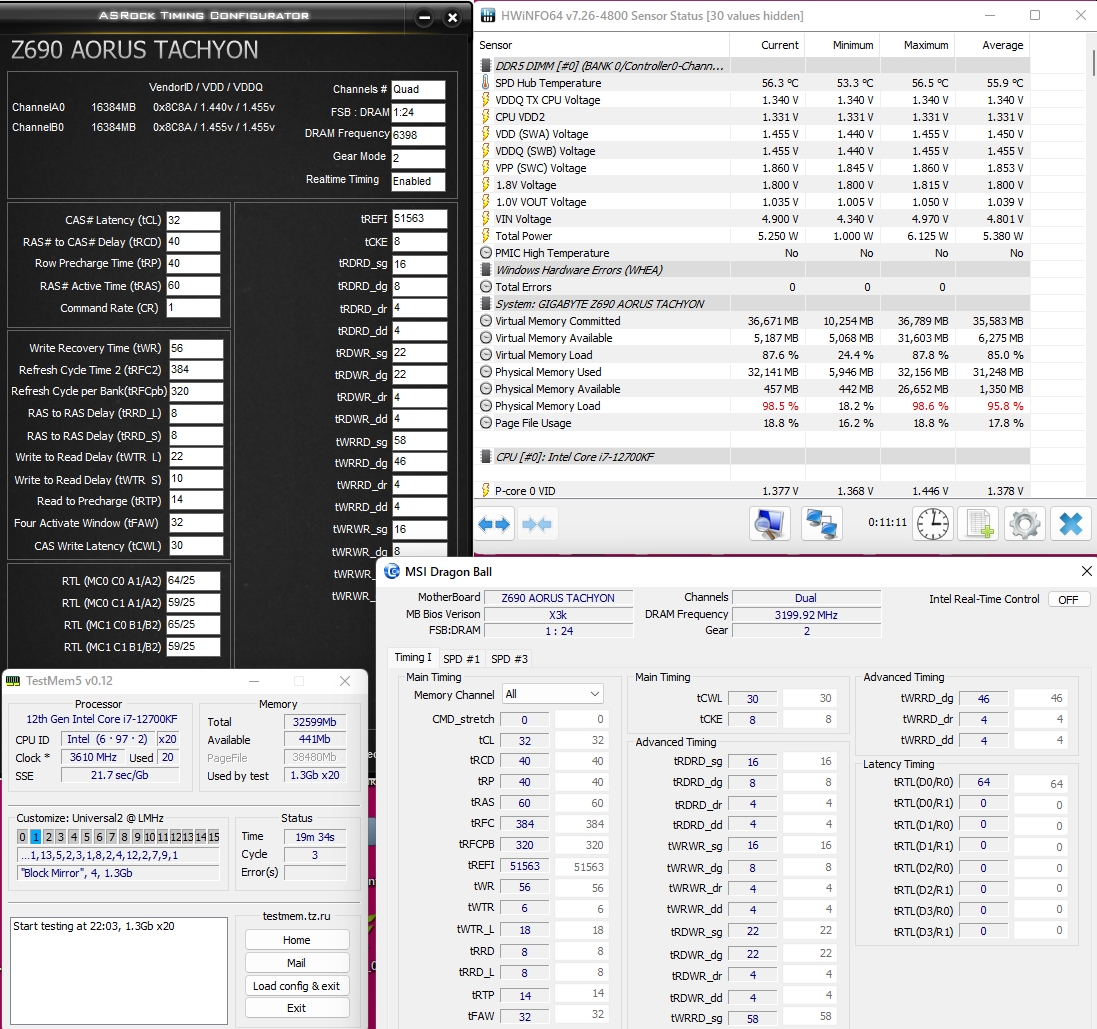Minimize ASRock Timing Configurator window
Screen dimensions: 1097x1029
pos(424,17)
